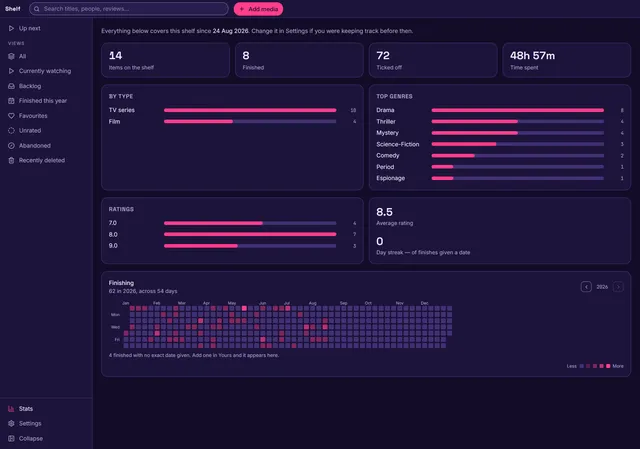
Task: Open the Backlog view
Action: pos(46,86)
